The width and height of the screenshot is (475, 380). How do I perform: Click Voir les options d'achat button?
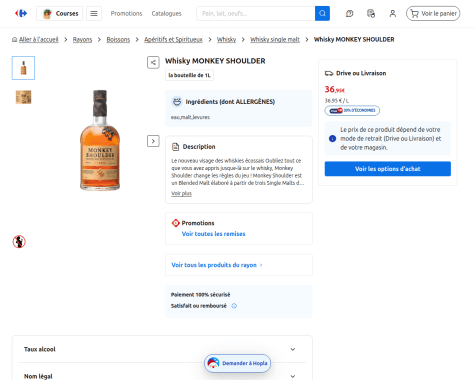[x=388, y=169]
